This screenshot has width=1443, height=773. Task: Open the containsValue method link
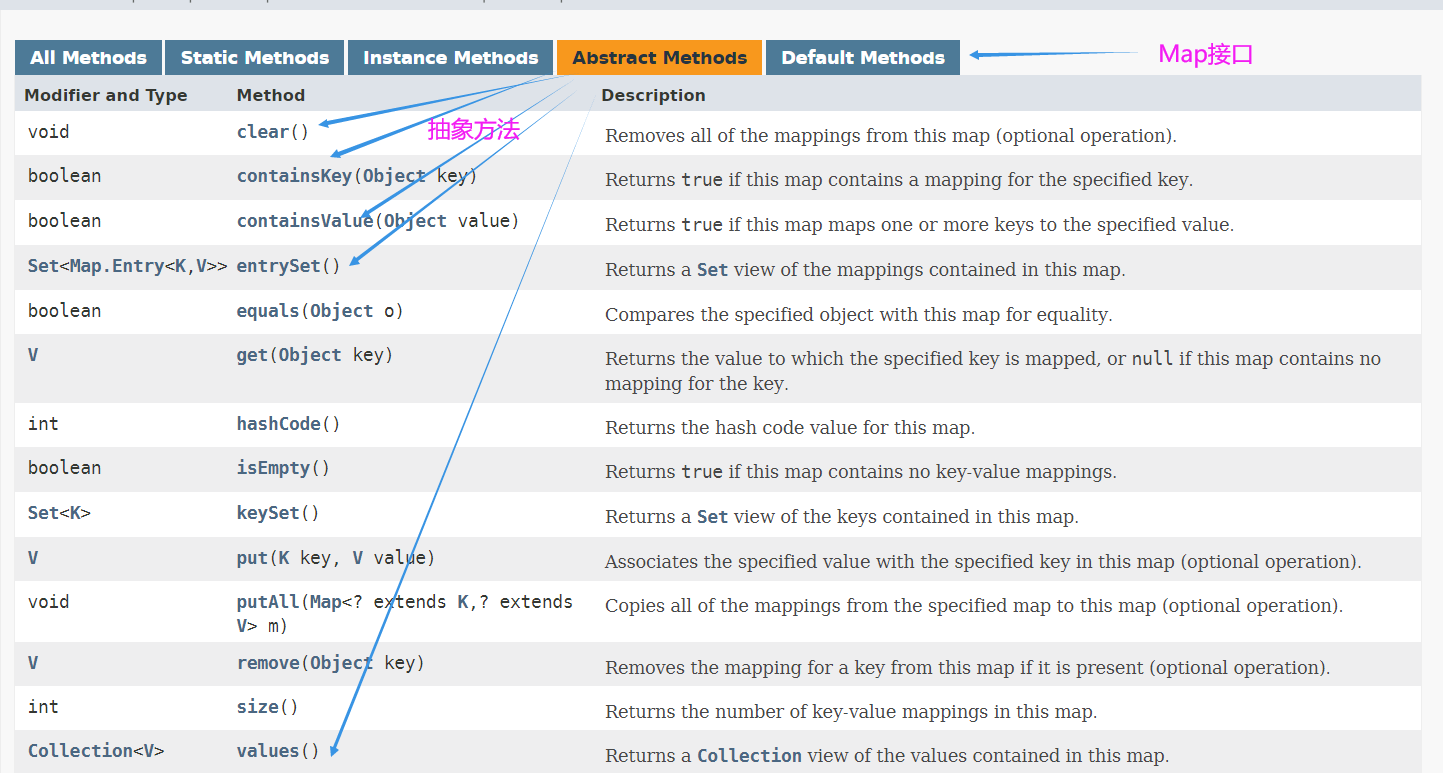point(305,221)
